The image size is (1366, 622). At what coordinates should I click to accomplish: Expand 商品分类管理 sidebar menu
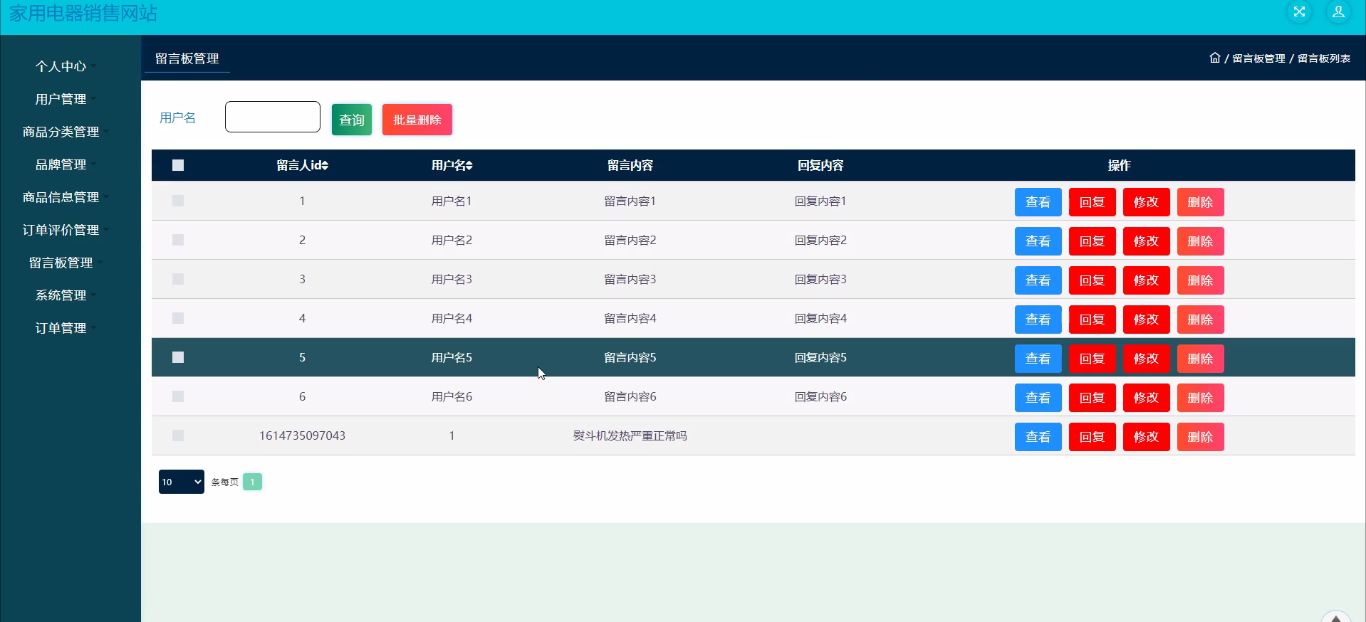pyautogui.click(x=61, y=132)
